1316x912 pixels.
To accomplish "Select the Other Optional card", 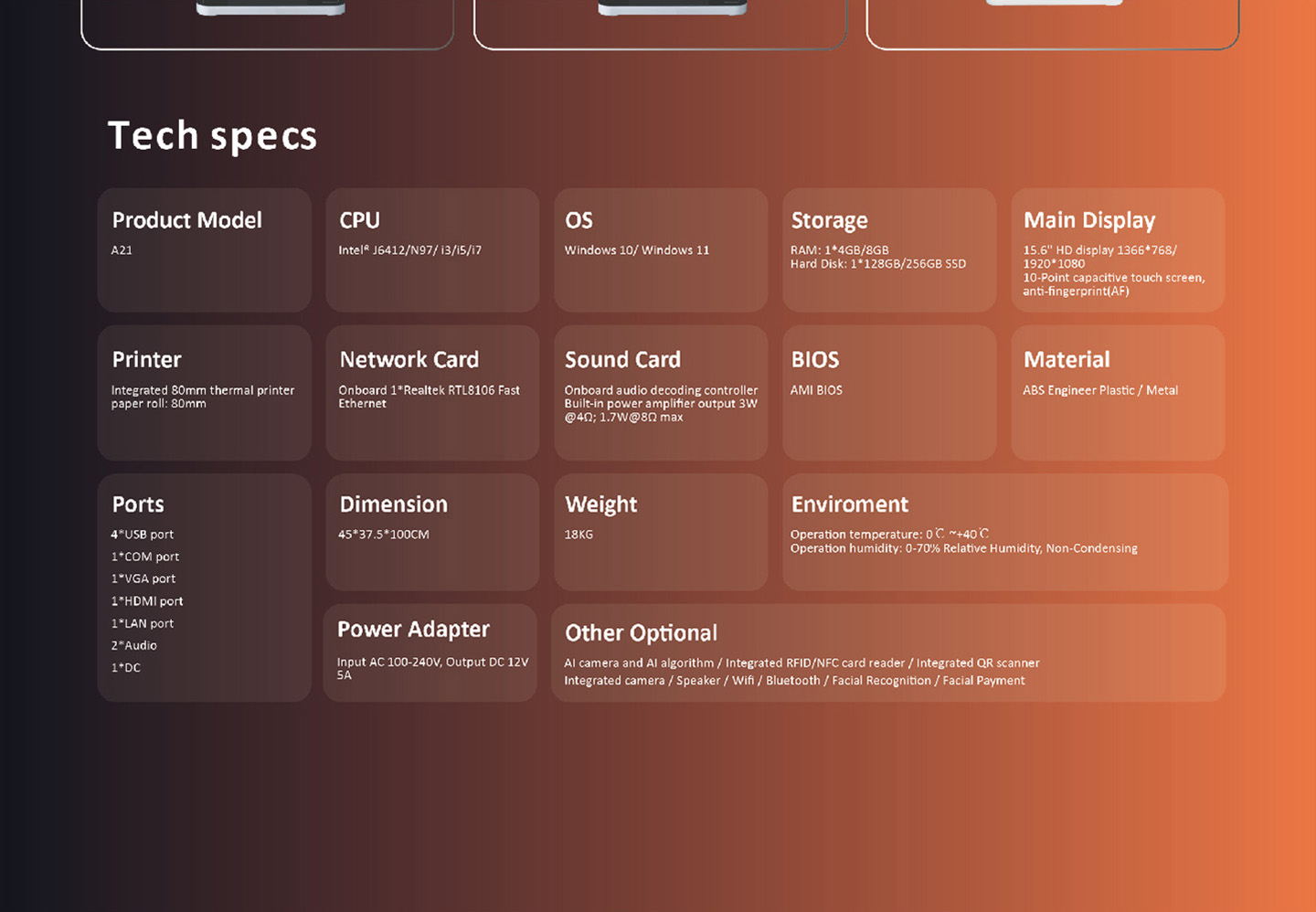I will click(x=888, y=652).
